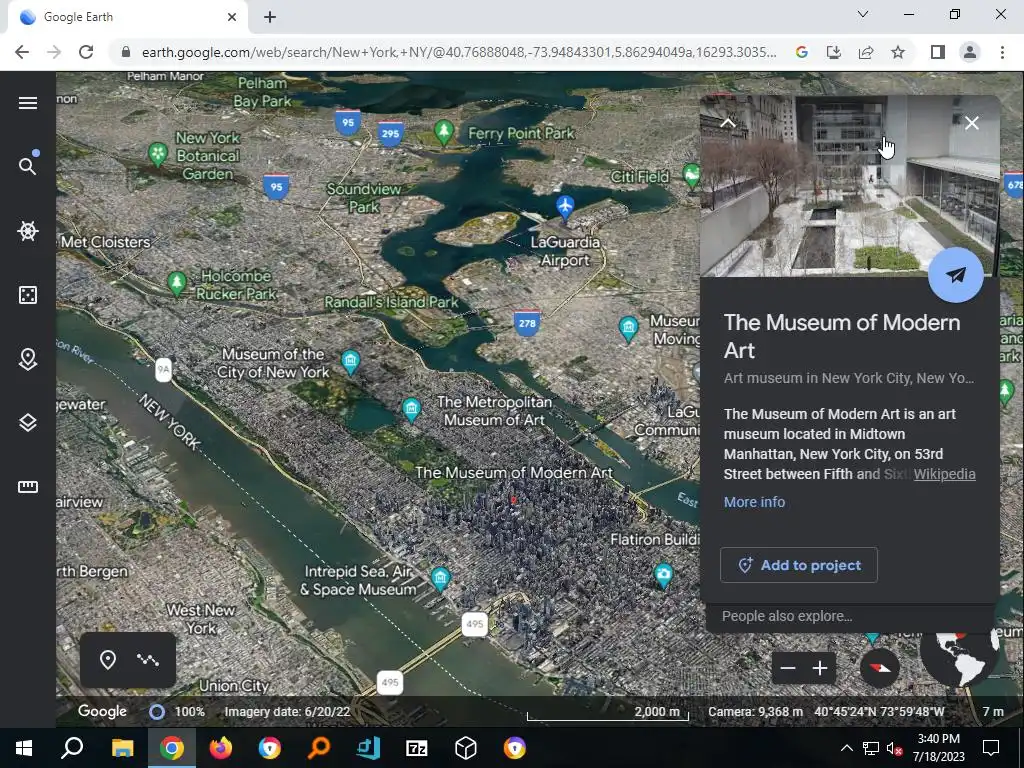Image resolution: width=1024 pixels, height=768 pixels.
Task: Bookmark this page with star icon
Action: point(898,52)
